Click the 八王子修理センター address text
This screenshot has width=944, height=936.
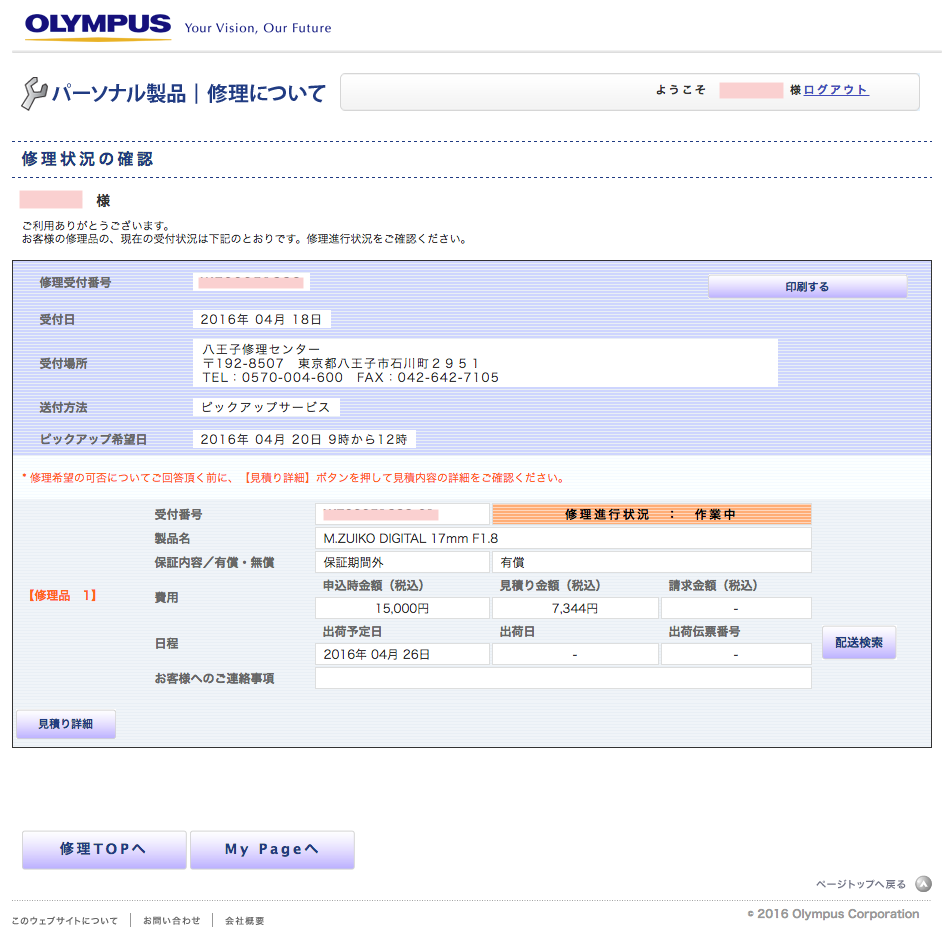(x=350, y=363)
